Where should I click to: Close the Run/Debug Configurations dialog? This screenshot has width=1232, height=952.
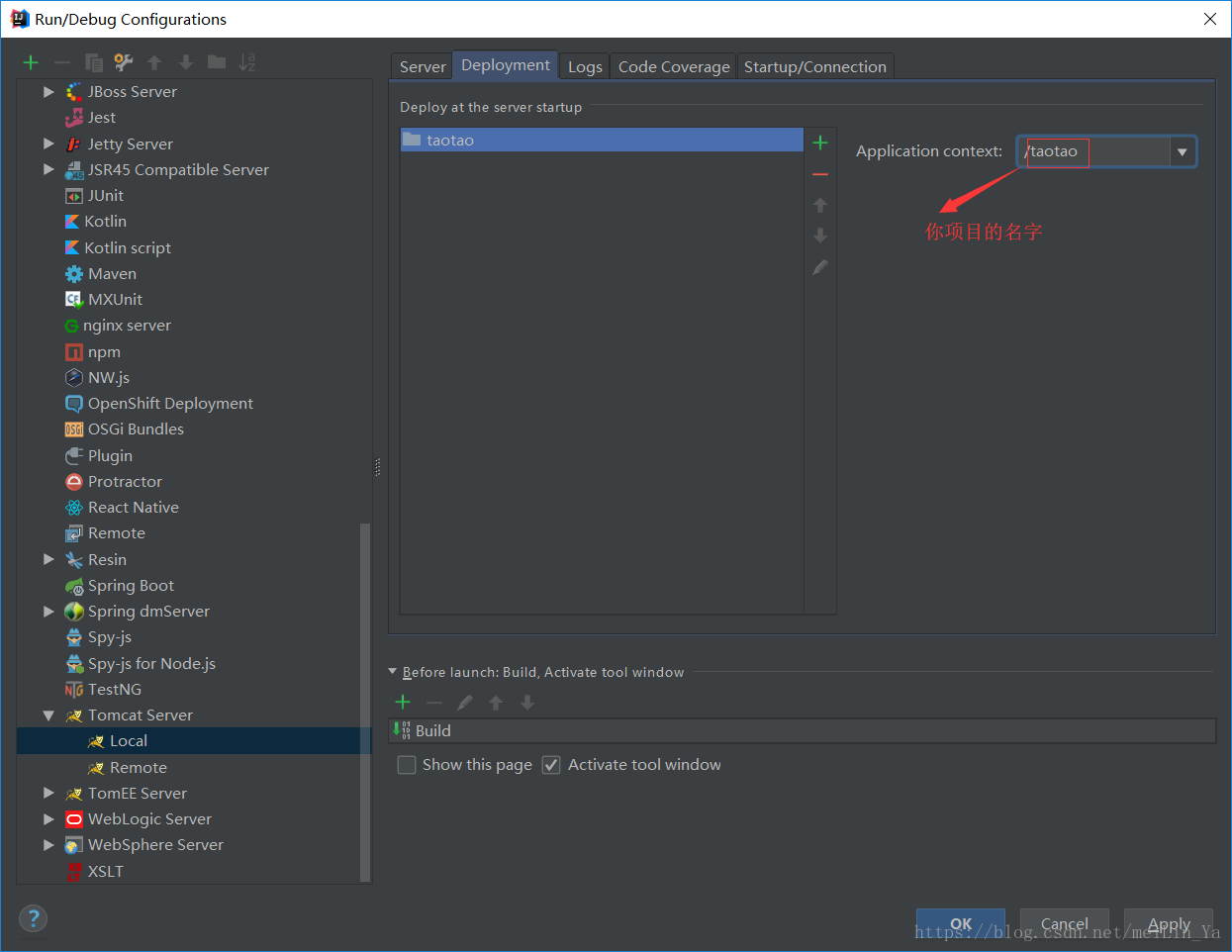1210,19
